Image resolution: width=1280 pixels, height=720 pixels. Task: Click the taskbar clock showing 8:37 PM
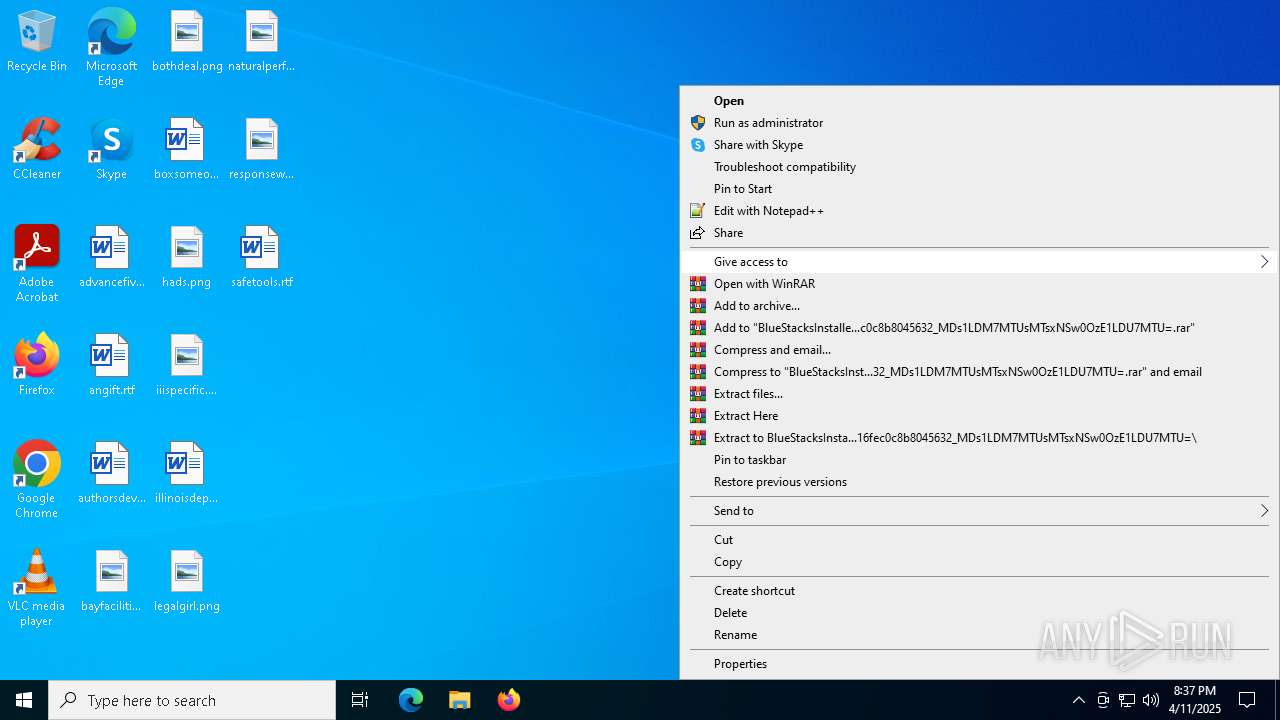1195,700
